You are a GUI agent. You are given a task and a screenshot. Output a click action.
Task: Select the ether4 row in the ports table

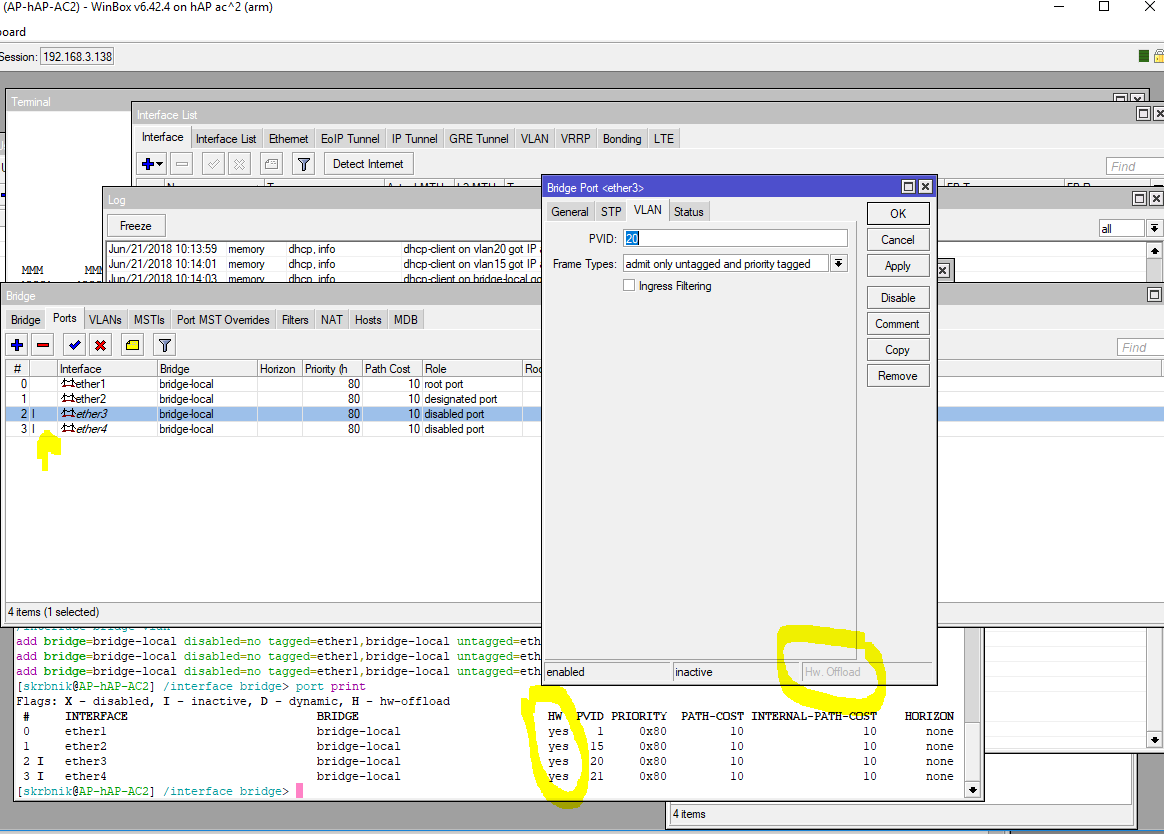pos(90,429)
